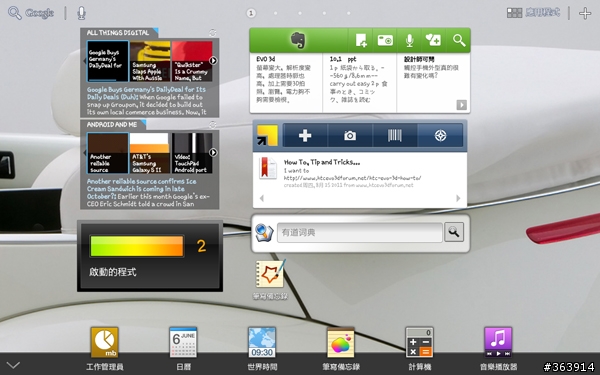Tap the plus icon to add widgets
The height and width of the screenshot is (375, 600).
(585, 13)
